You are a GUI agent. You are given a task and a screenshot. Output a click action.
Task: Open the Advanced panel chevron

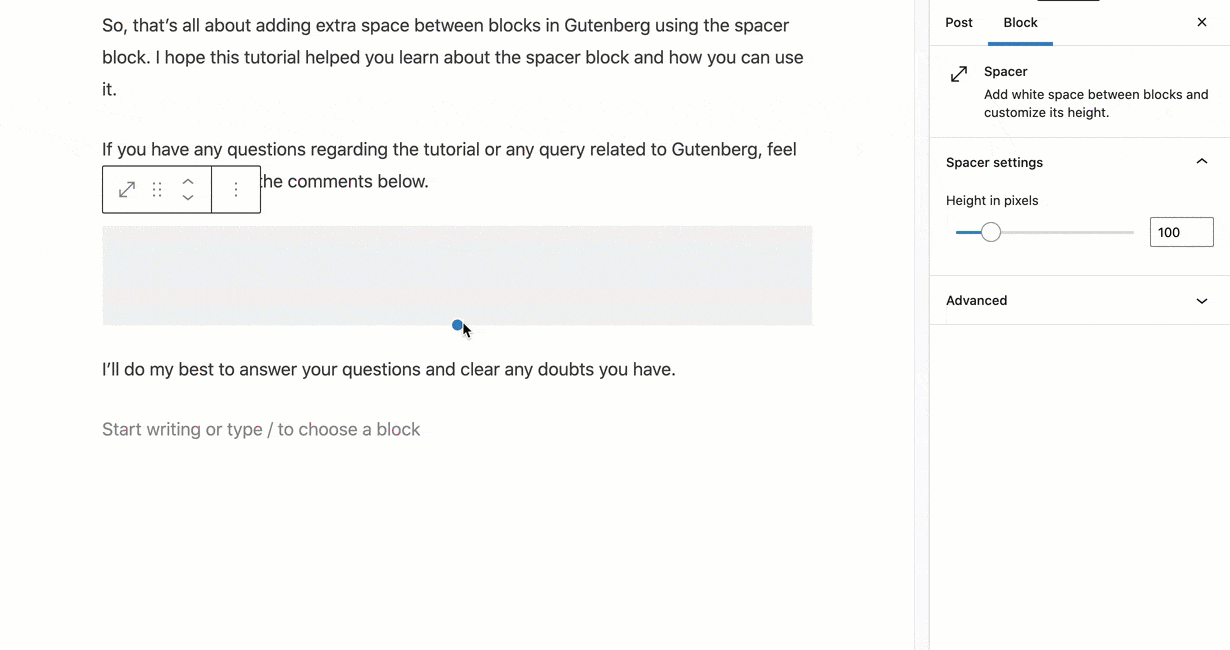(1202, 300)
